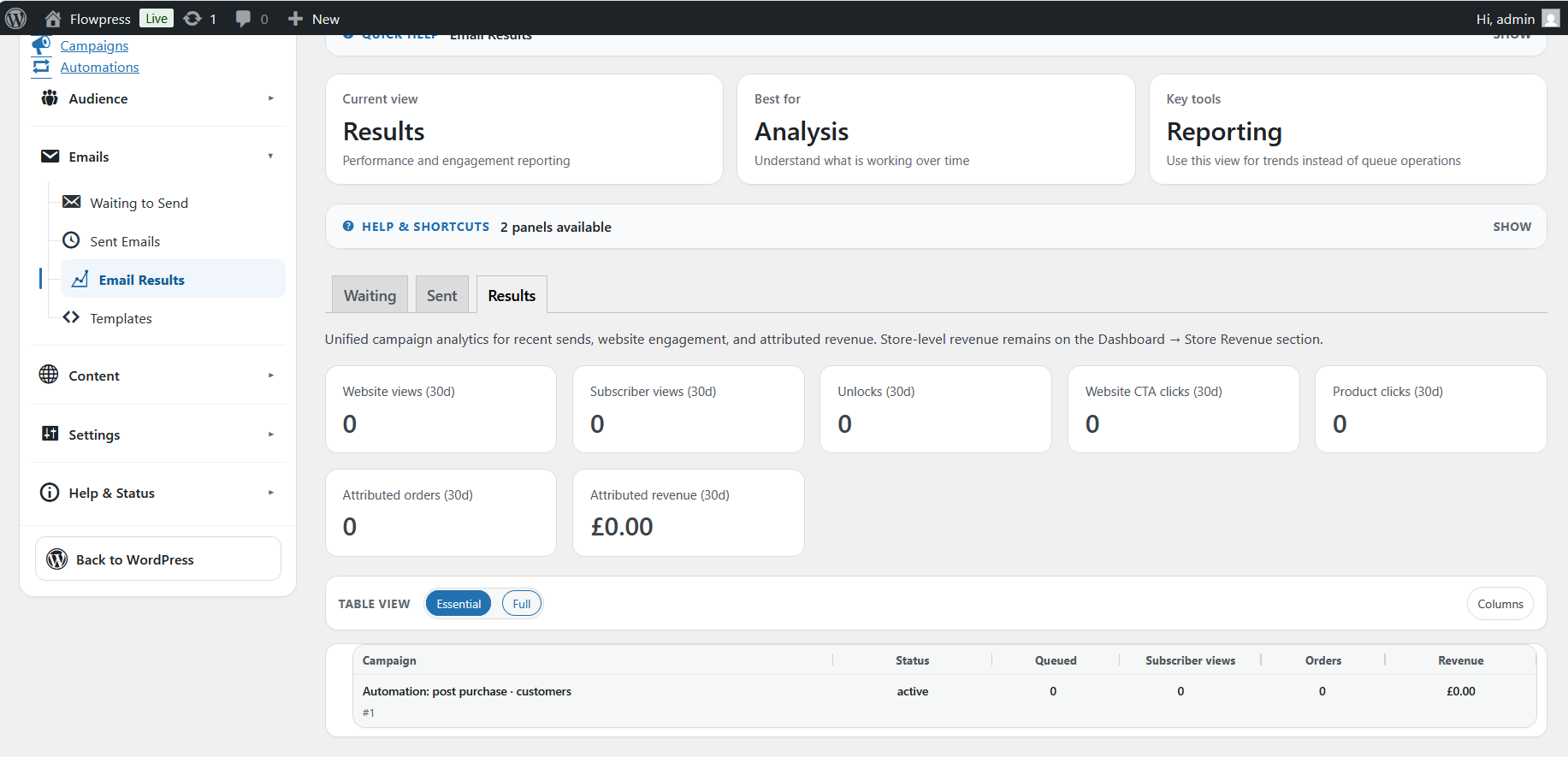Click the Sent Emails clock icon
This screenshot has width=1568, height=757.
72,240
